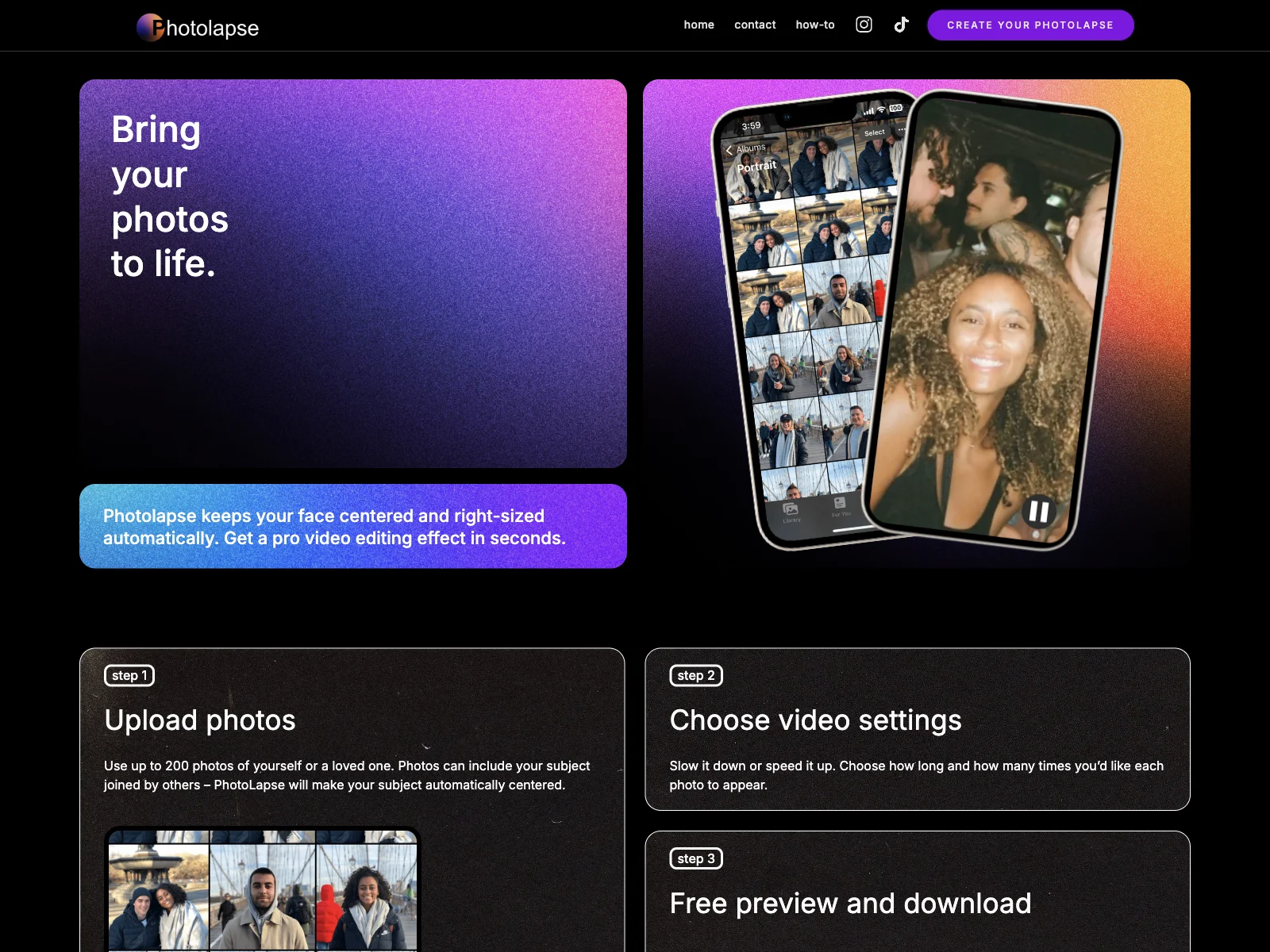Click the 'Bring your photos to life.' headline
The width and height of the screenshot is (1270, 952).
point(170,196)
